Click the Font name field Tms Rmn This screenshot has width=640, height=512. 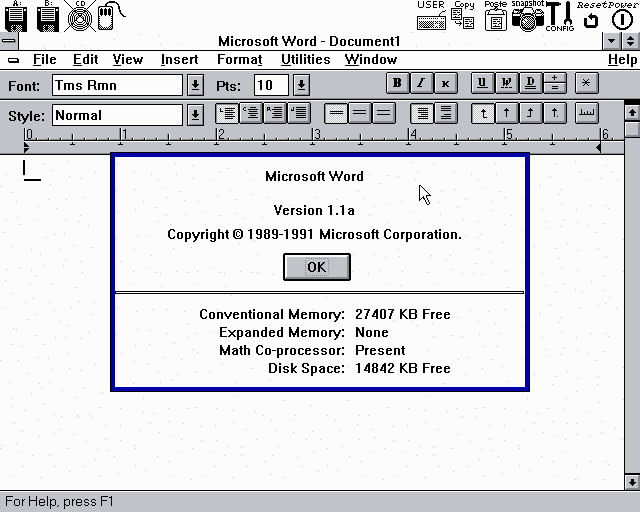coord(117,85)
